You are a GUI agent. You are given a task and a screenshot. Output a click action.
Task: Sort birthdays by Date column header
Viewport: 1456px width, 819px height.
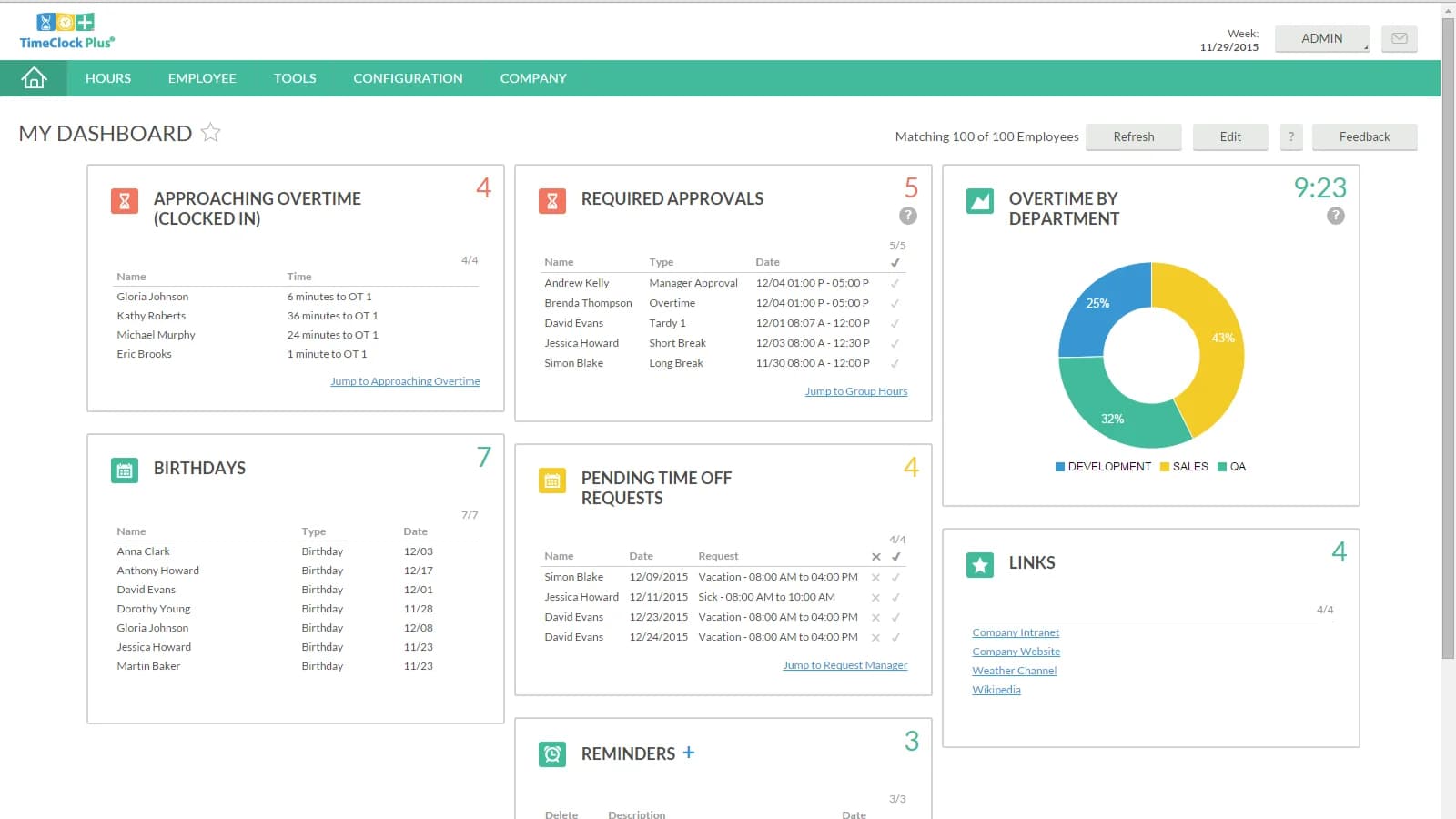click(x=416, y=531)
